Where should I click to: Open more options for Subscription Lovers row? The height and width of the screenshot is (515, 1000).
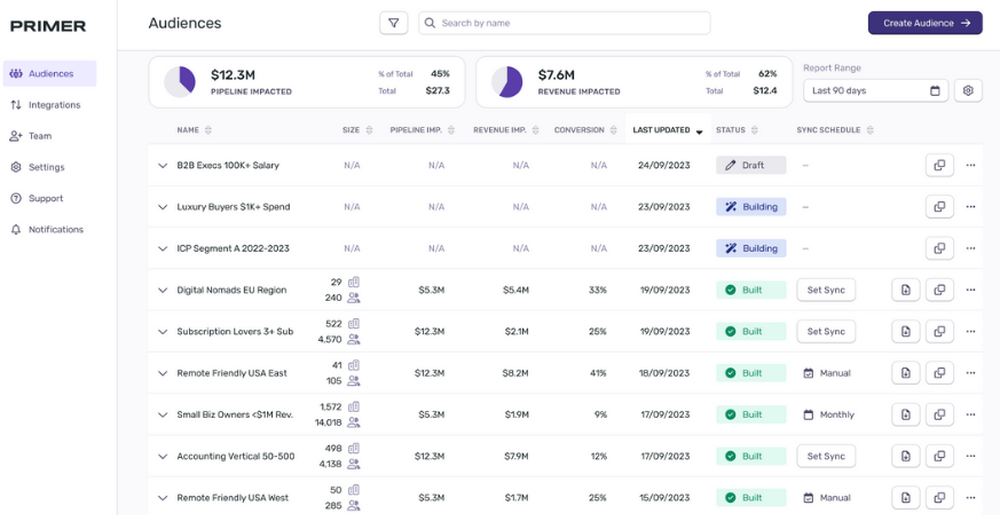[971, 331]
